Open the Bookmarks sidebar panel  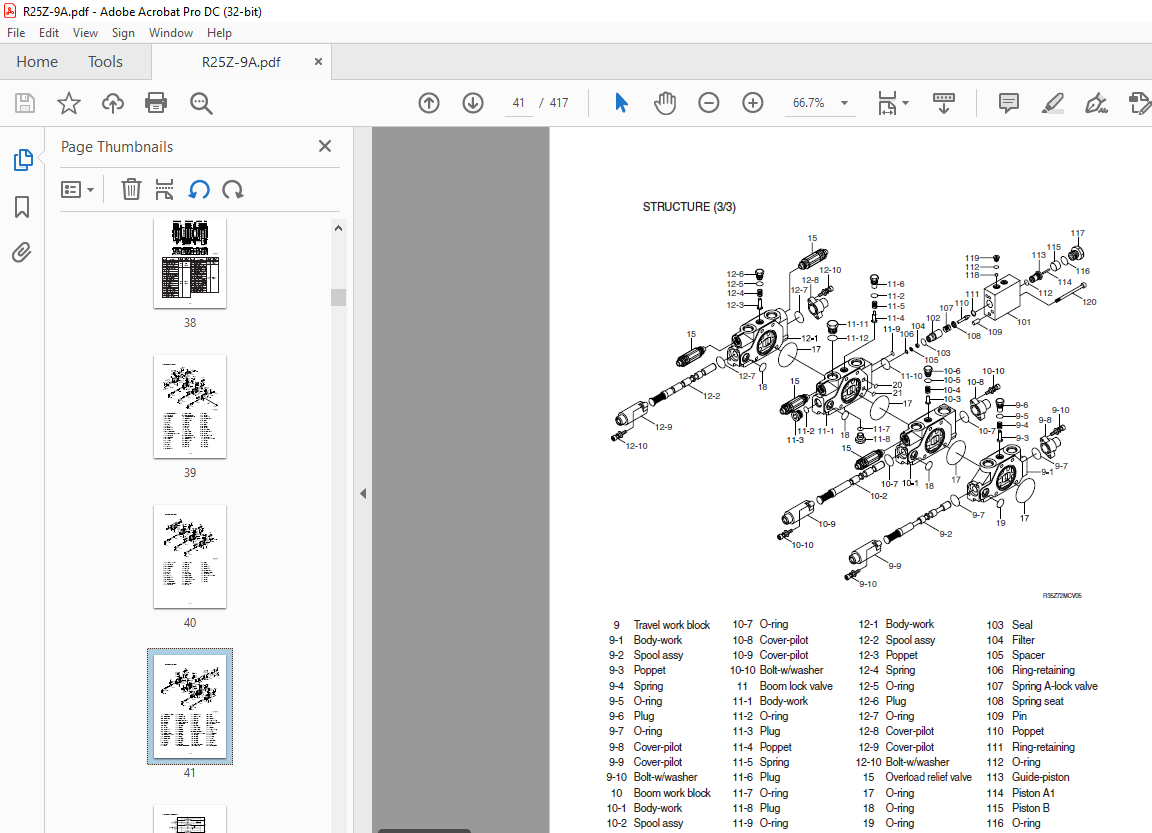click(22, 206)
